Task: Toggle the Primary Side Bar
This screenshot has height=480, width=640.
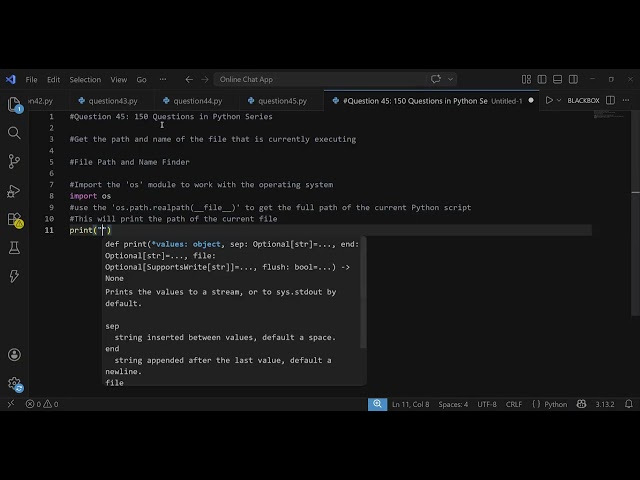Action: click(x=542, y=79)
